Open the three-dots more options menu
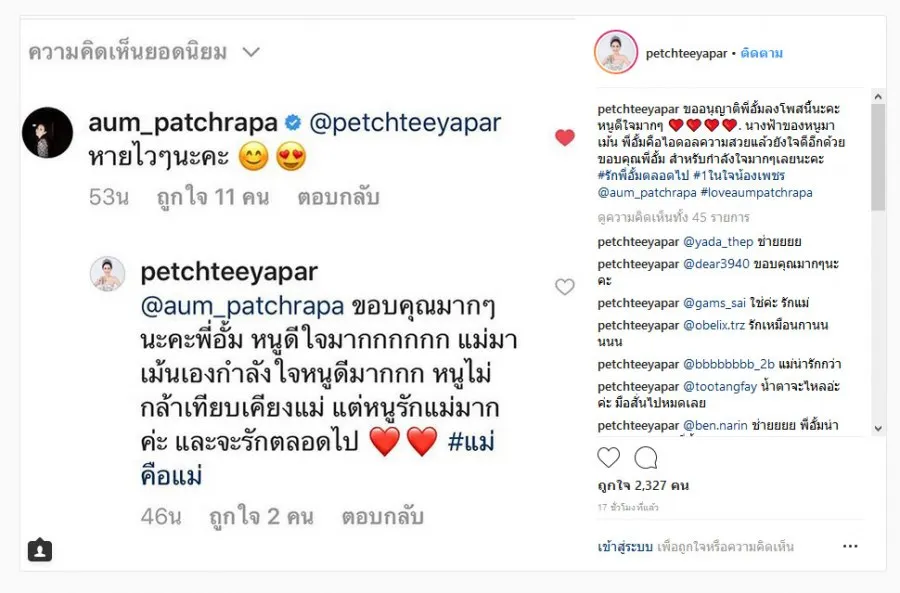 [850, 546]
